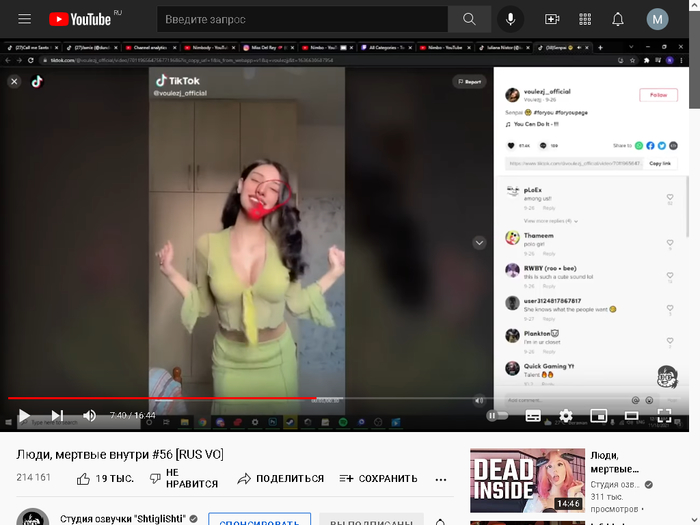Play the video with play button
700x525 pixels.
24,416
